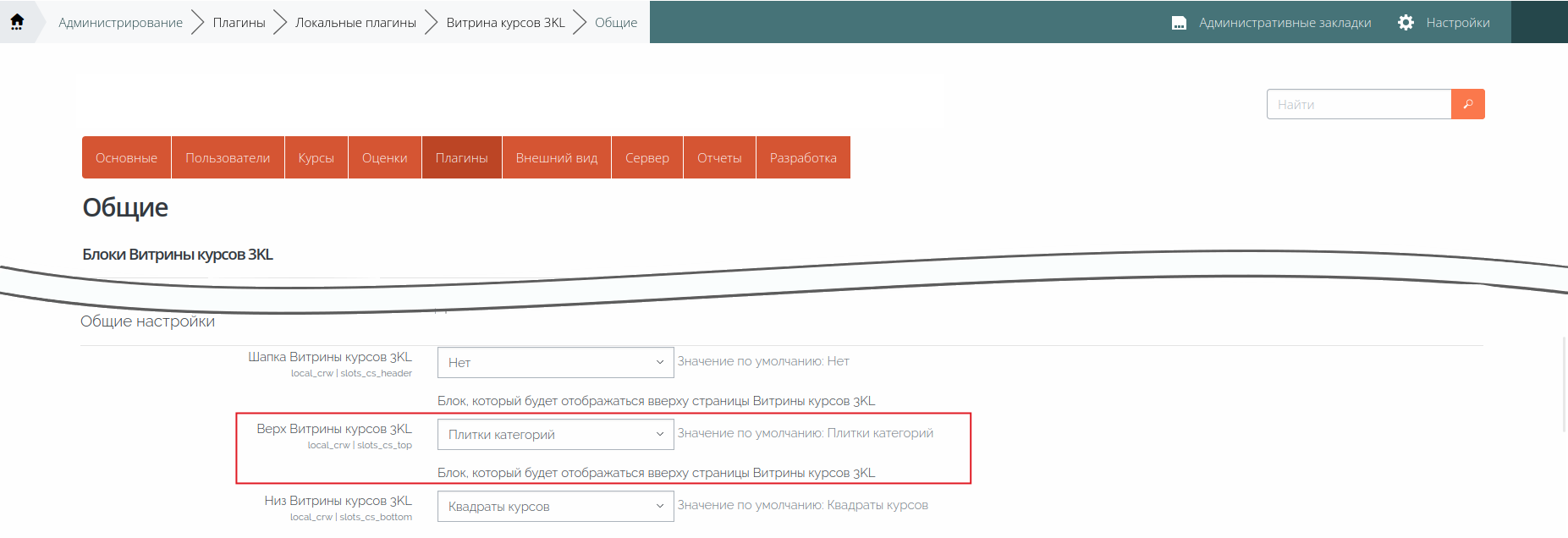The width and height of the screenshot is (1568, 538).
Task: Click the administrative bookmarks icon
Action: 1179,23
